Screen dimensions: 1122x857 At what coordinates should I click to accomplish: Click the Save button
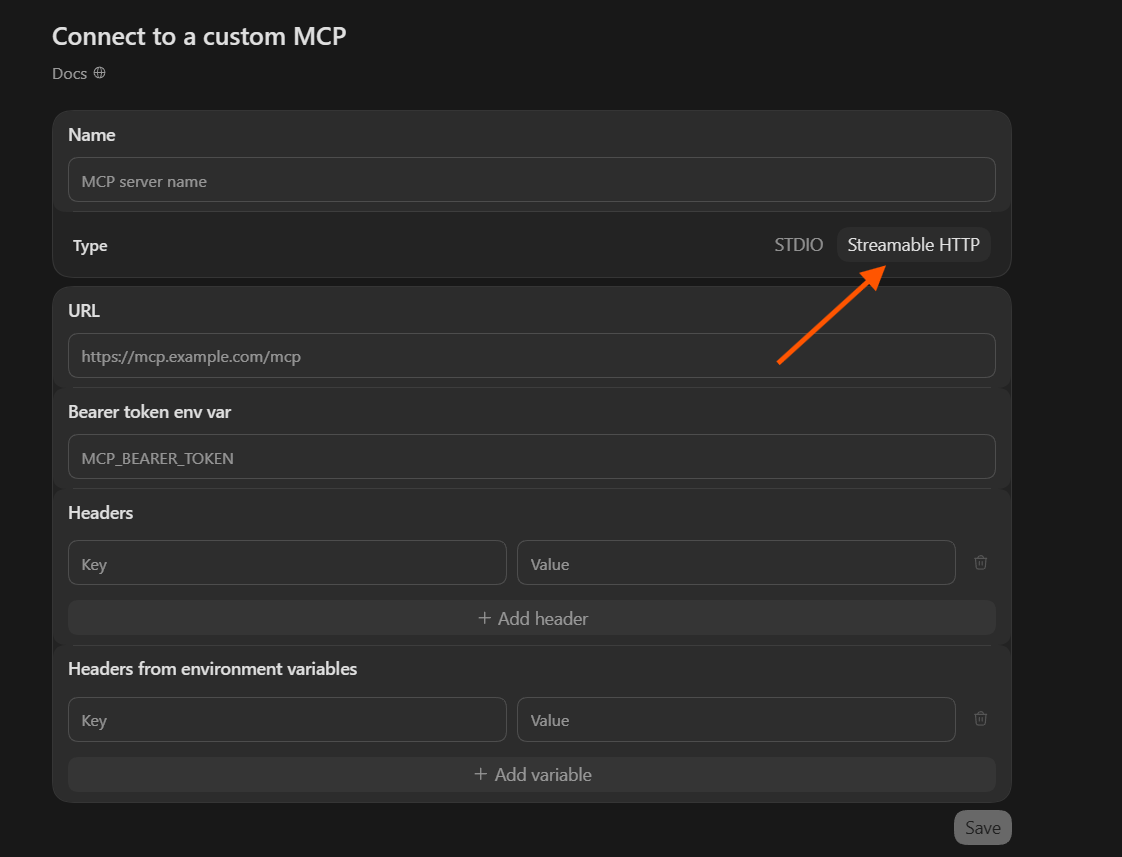tap(982, 828)
